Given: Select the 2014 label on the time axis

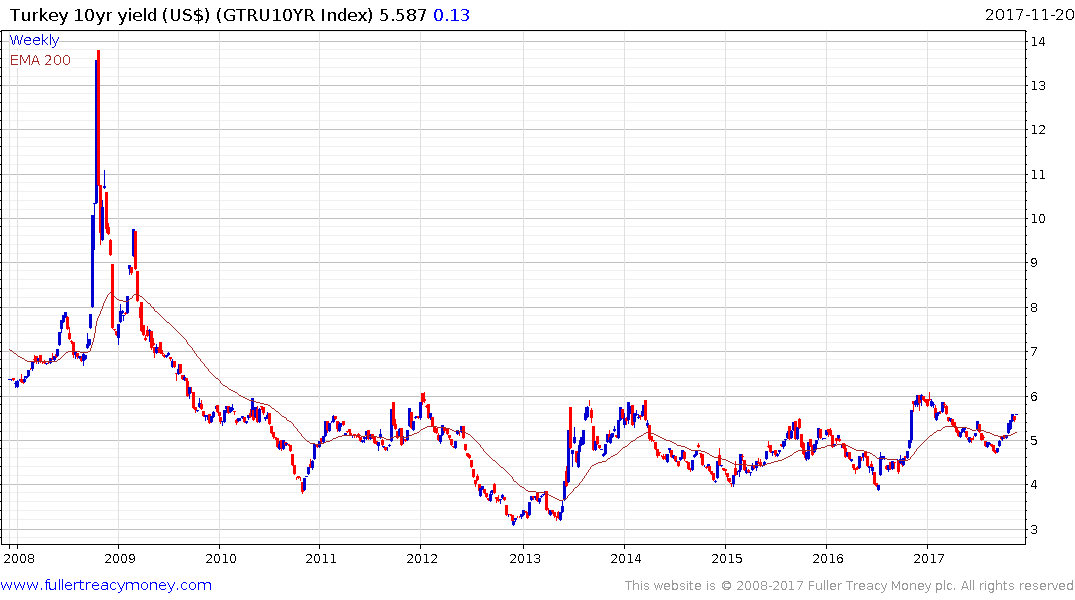Looking at the screenshot, I should (626, 558).
